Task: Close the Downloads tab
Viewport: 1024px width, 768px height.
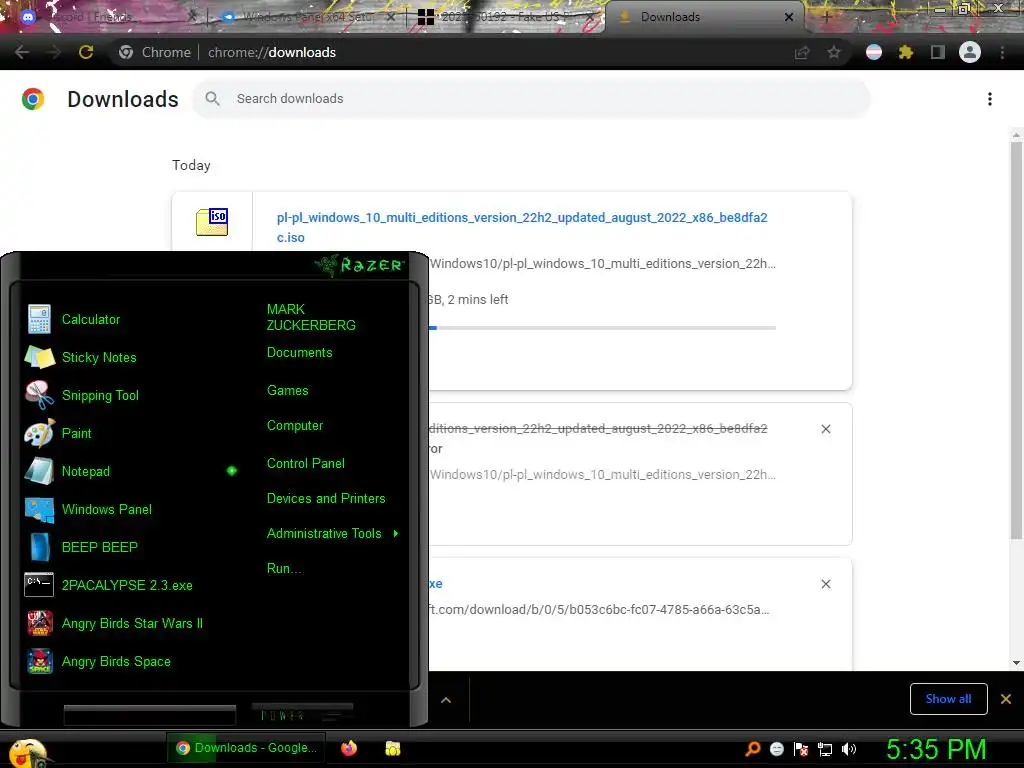Action: (x=788, y=18)
